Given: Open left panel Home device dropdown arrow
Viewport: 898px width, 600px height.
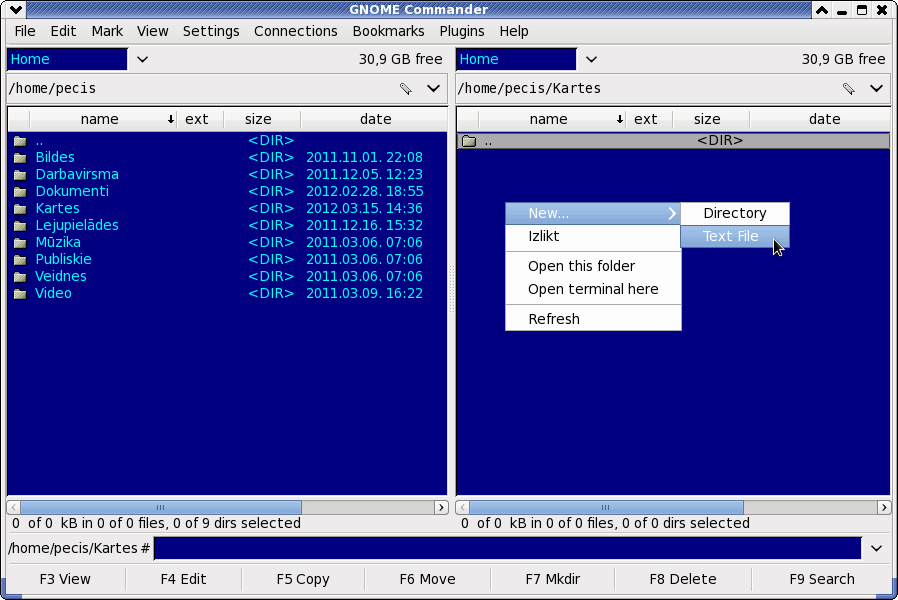Looking at the screenshot, I should click(x=143, y=59).
